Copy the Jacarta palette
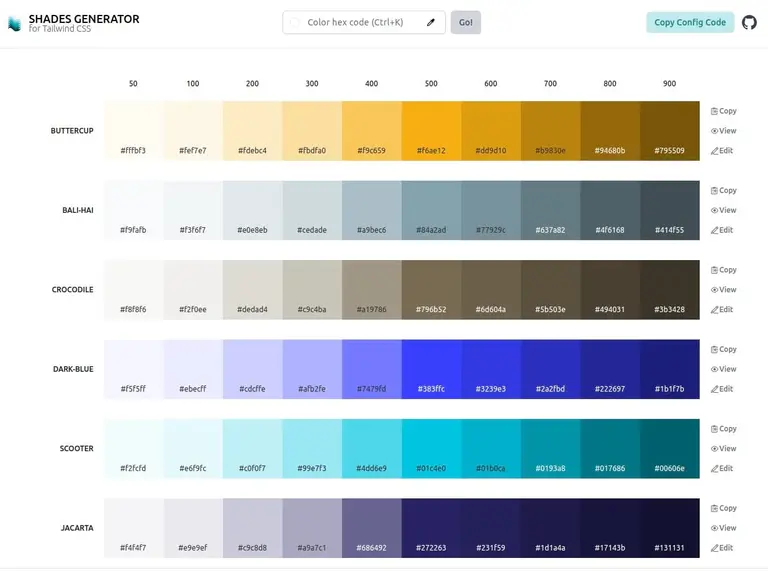The width and height of the screenshot is (768, 571). [x=723, y=508]
